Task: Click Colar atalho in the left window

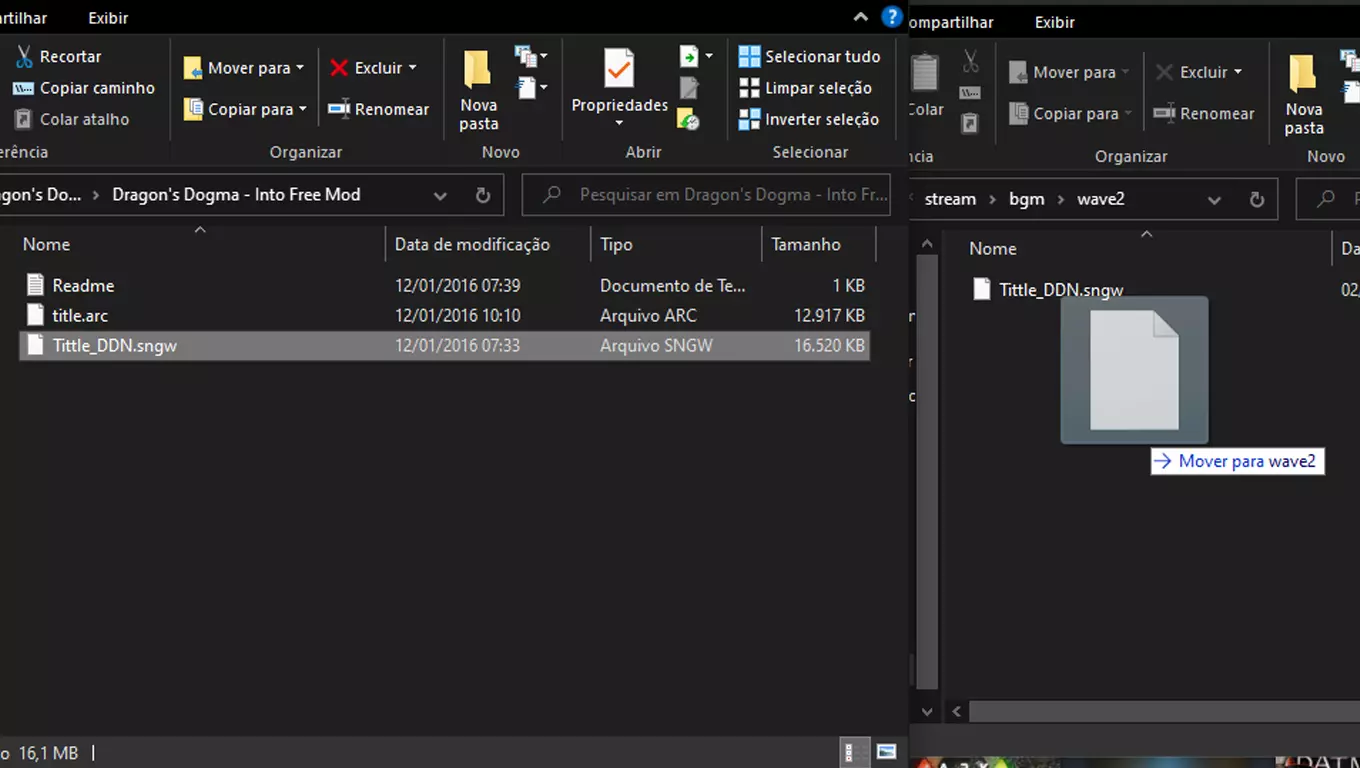Action: [x=71, y=119]
